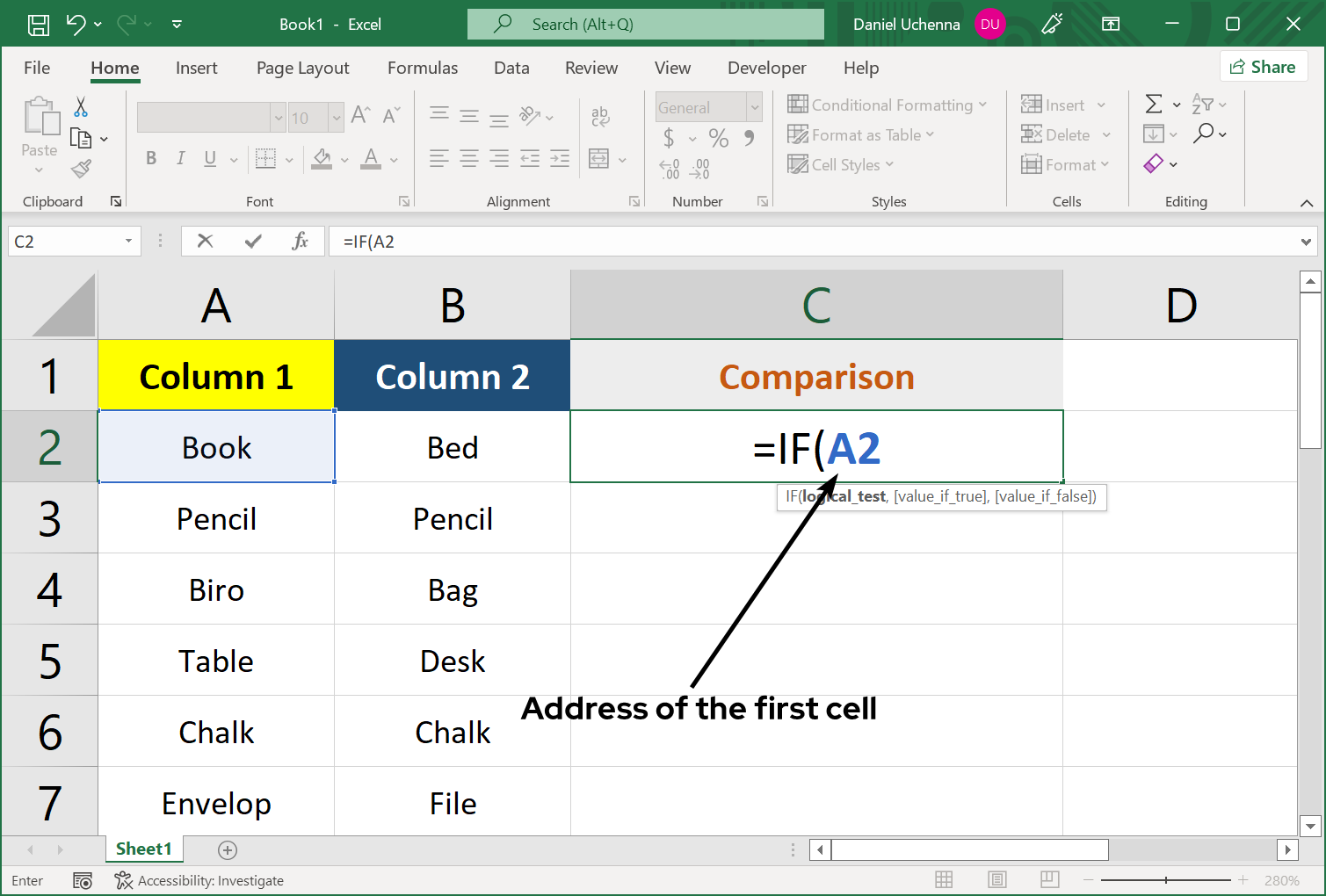Image resolution: width=1326 pixels, height=896 pixels.
Task: Pick a color with the Font Color swatch
Action: tap(372, 159)
